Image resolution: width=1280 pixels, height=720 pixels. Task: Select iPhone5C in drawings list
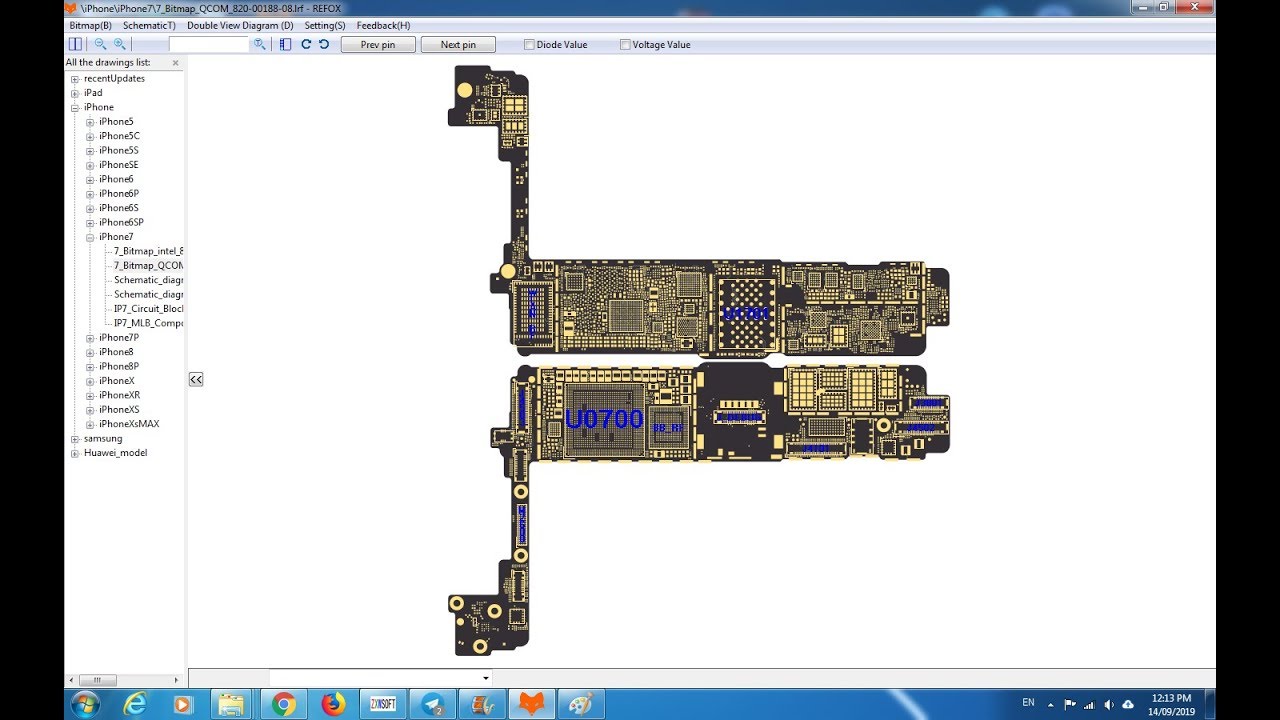119,136
